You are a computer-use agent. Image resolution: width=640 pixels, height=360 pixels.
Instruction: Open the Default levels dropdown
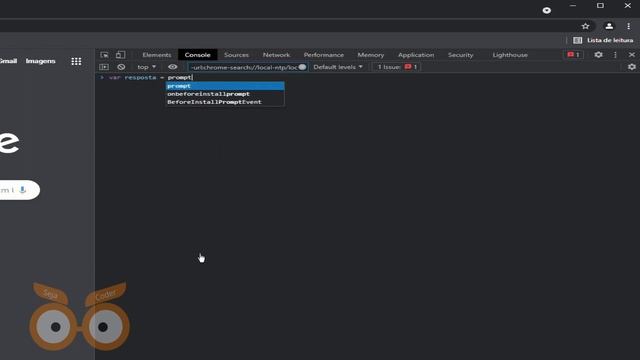point(338,67)
